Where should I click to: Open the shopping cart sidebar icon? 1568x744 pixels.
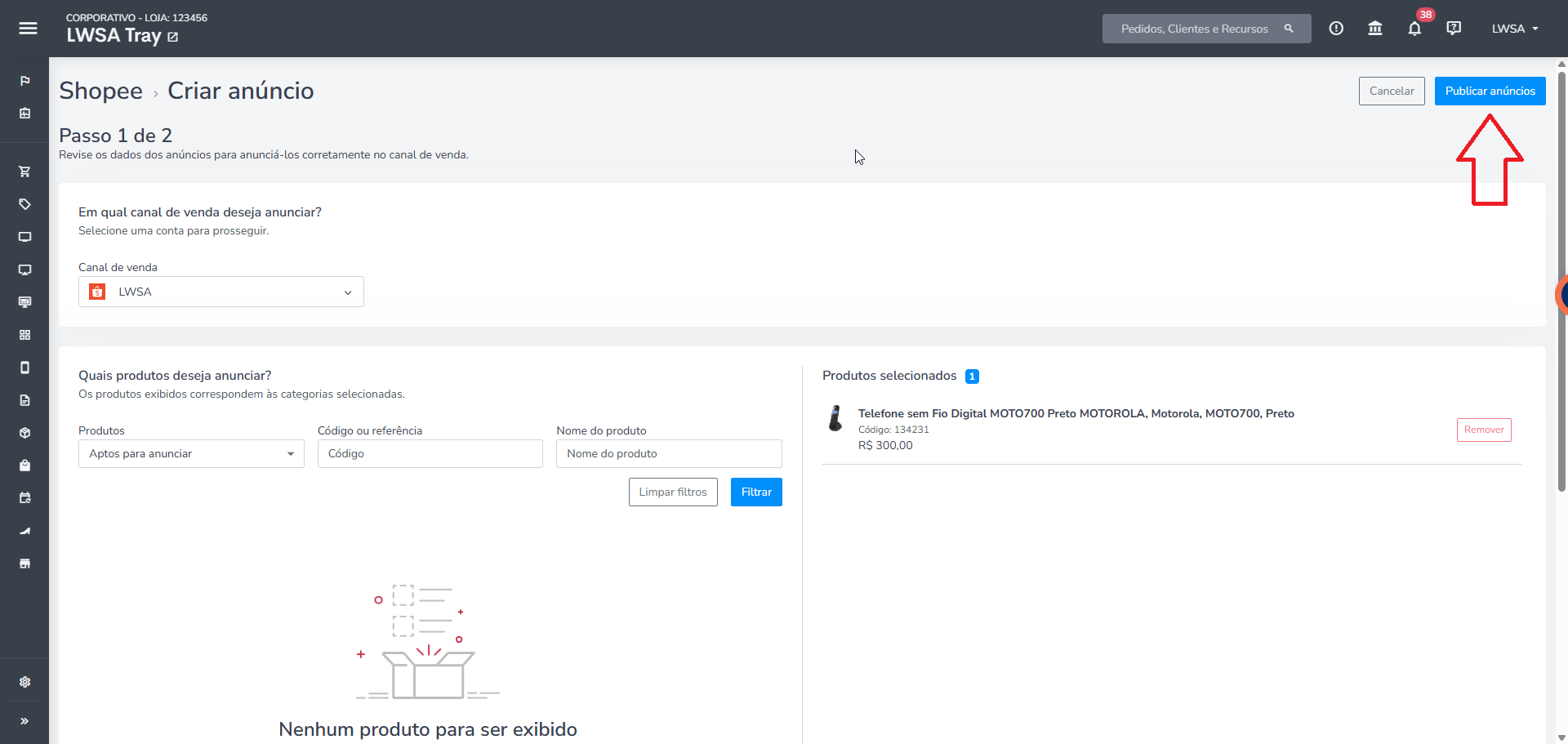25,172
